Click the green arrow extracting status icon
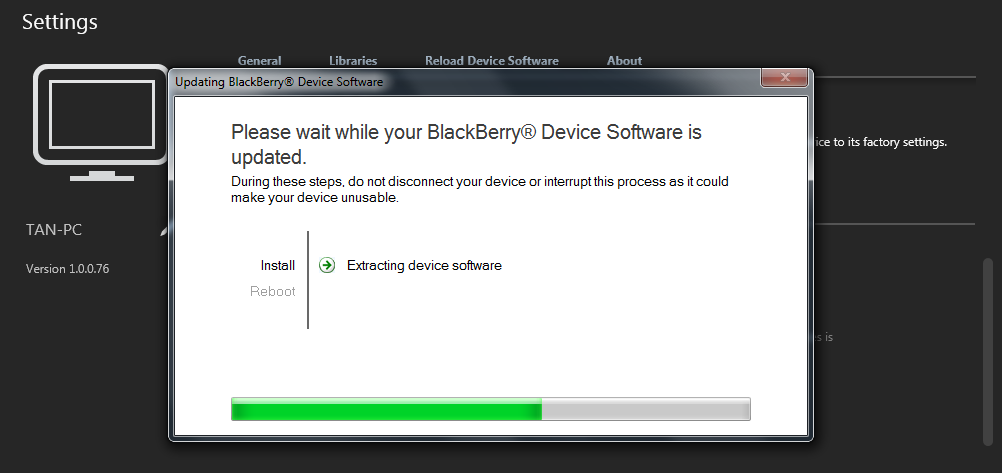 pyautogui.click(x=327, y=265)
